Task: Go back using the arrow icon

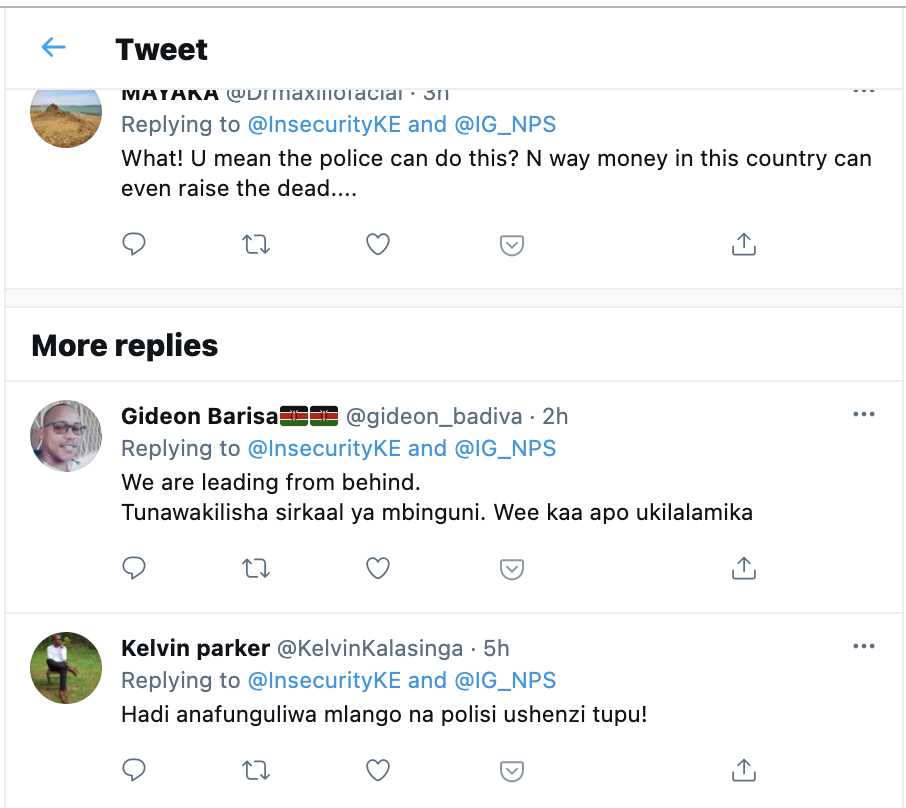Action: click(x=53, y=47)
